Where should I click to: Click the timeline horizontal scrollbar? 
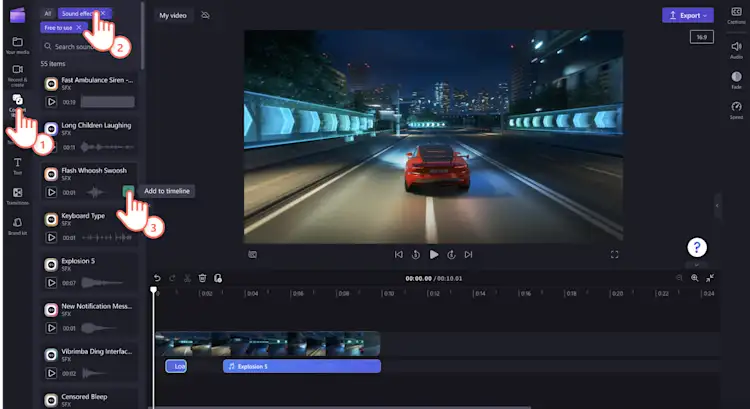(x=342, y=408)
